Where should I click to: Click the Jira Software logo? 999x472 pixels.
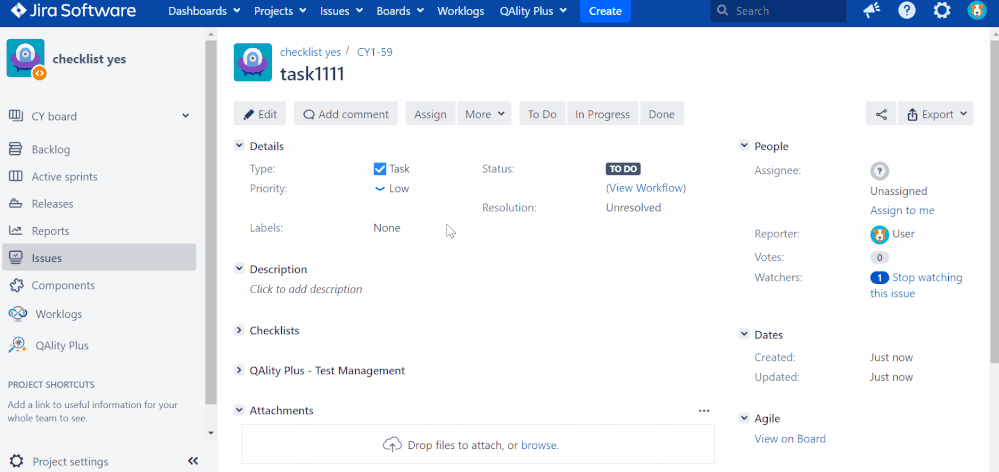[x=73, y=11]
